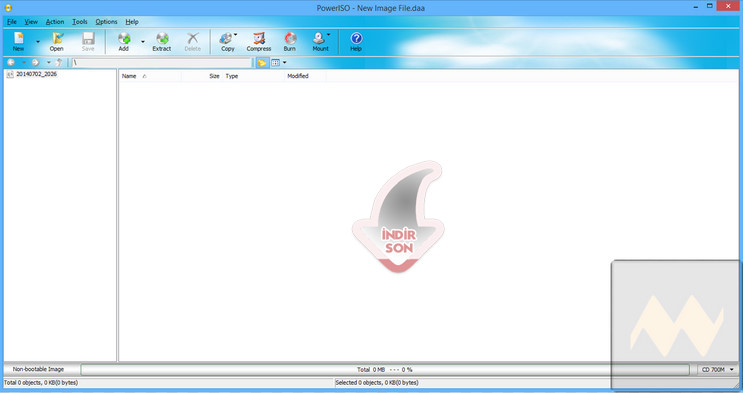The image size is (743, 393).
Task: Click the greyed-out Save toolbar icon
Action: (88, 42)
